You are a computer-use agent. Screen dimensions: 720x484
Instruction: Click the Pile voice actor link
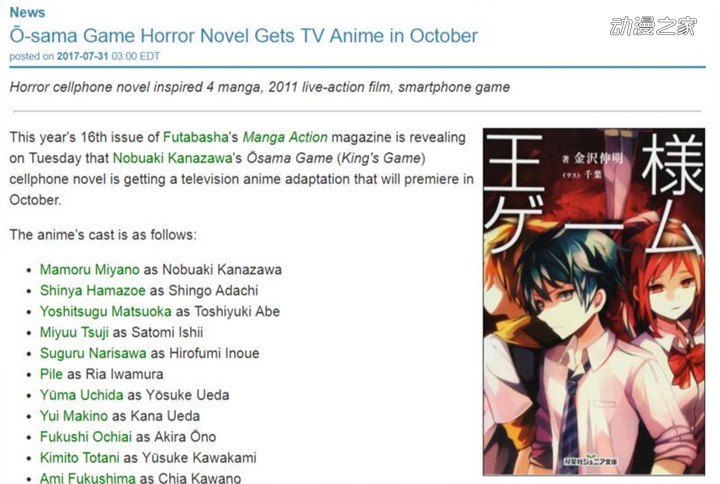[51, 374]
